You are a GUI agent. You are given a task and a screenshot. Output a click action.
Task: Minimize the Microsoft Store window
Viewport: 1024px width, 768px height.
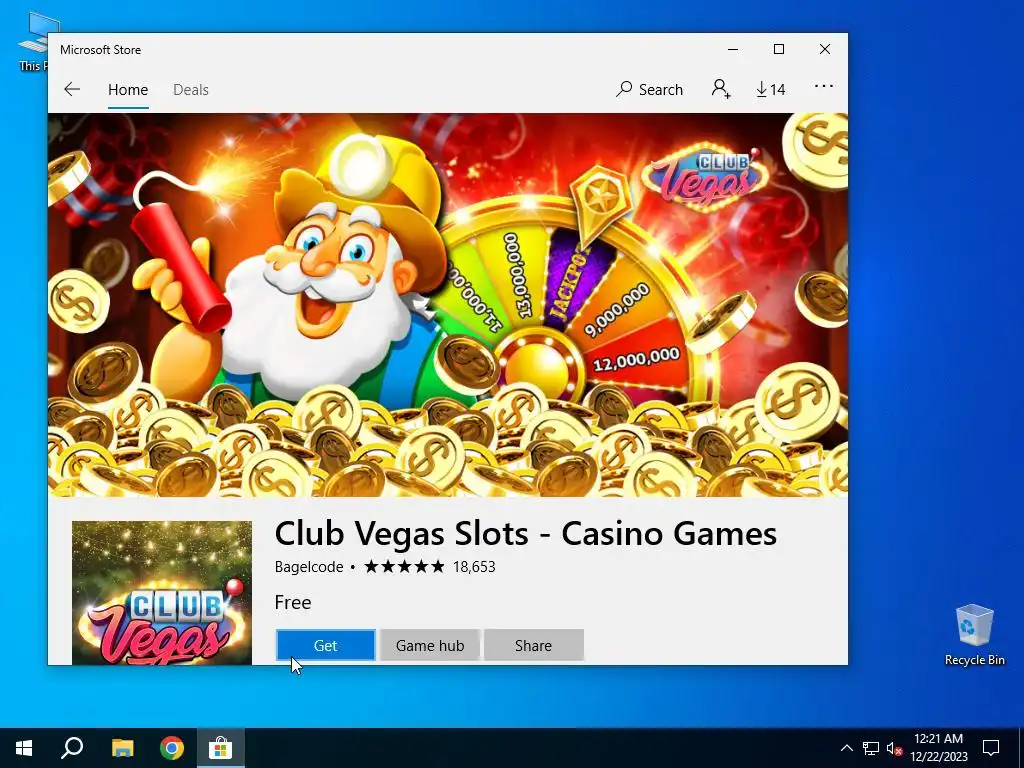point(733,50)
